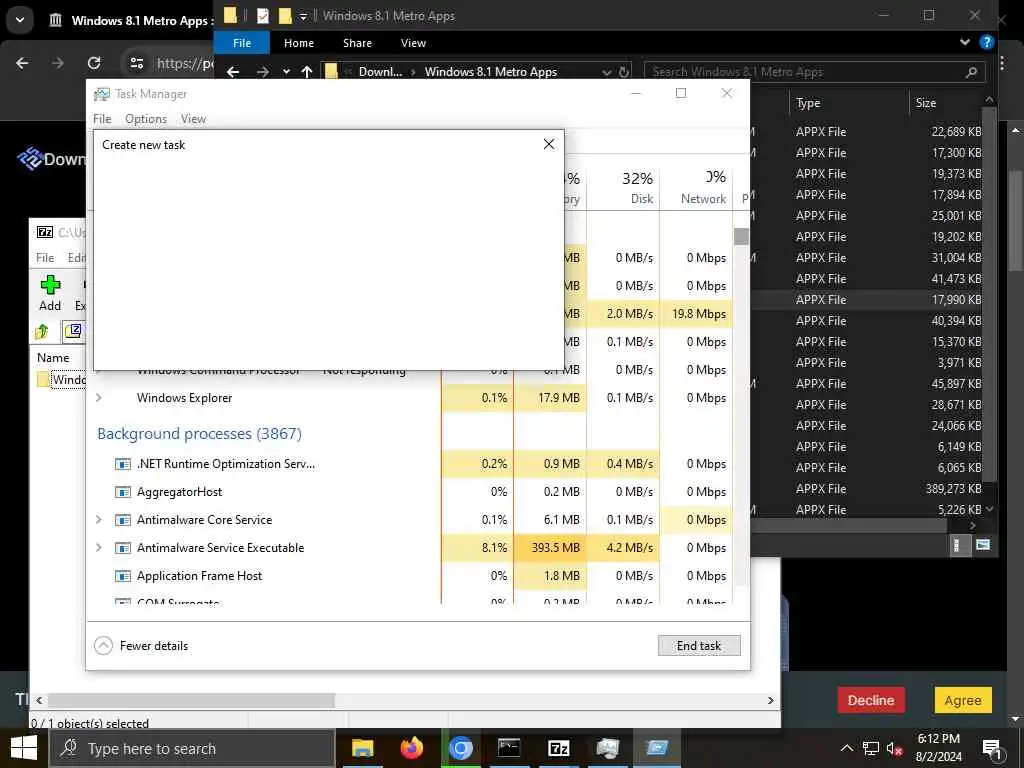Refresh the File Explorer address bar
Screen dimensions: 1024x768
(x=624, y=71)
